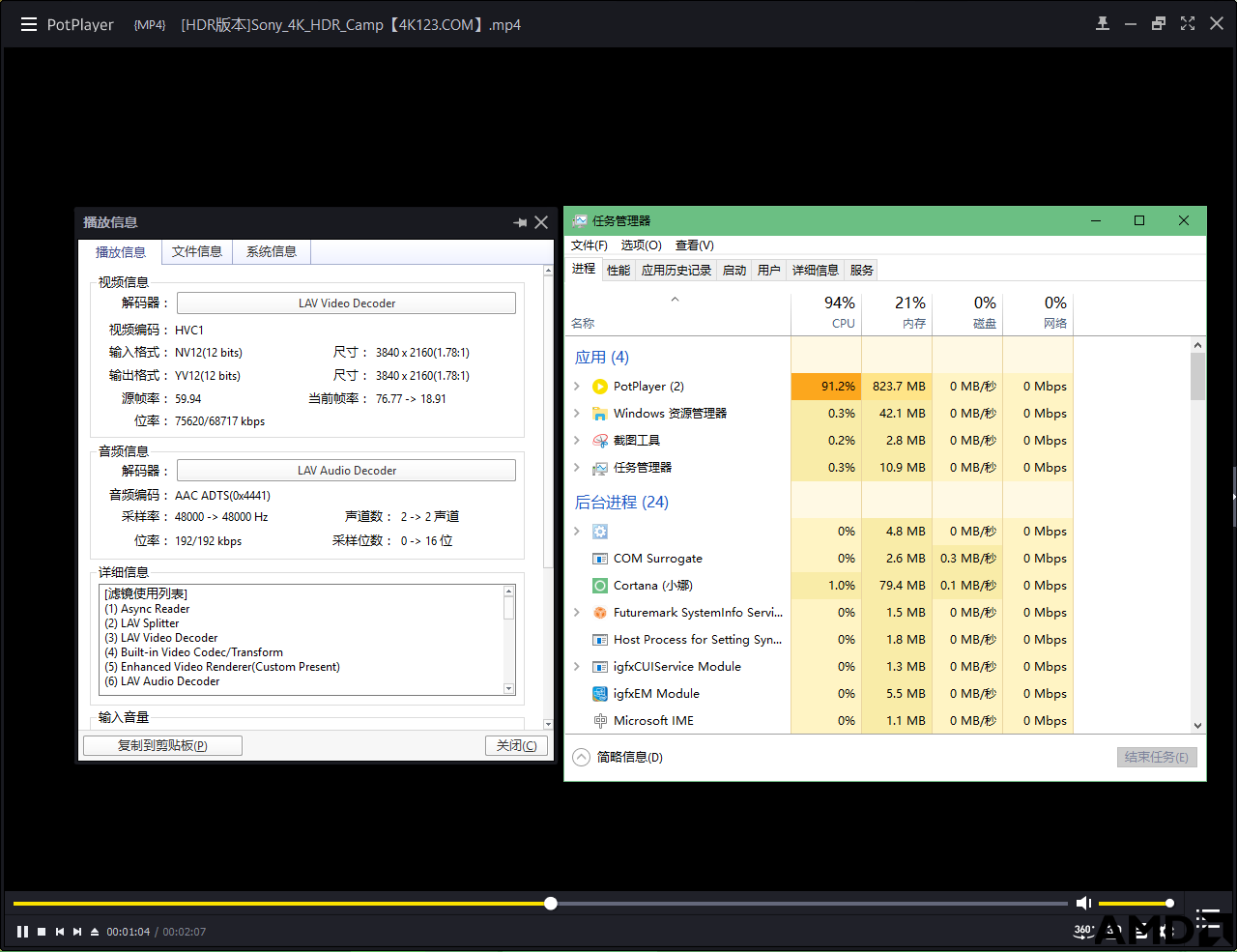1237x952 pixels.
Task: Open the 详细信息 tab
Action: pyautogui.click(x=816, y=271)
